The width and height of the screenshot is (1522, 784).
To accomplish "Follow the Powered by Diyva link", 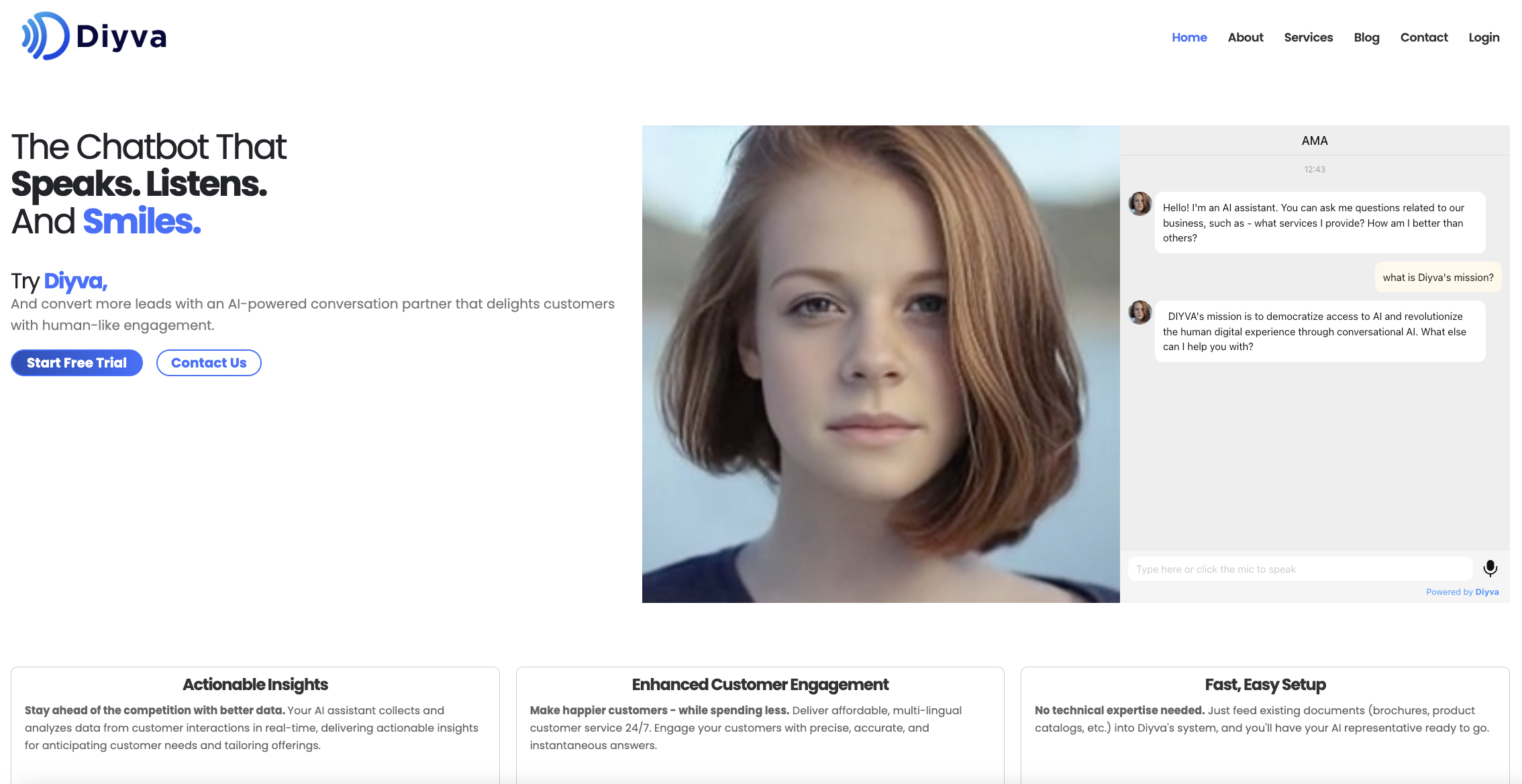I will [1462, 592].
